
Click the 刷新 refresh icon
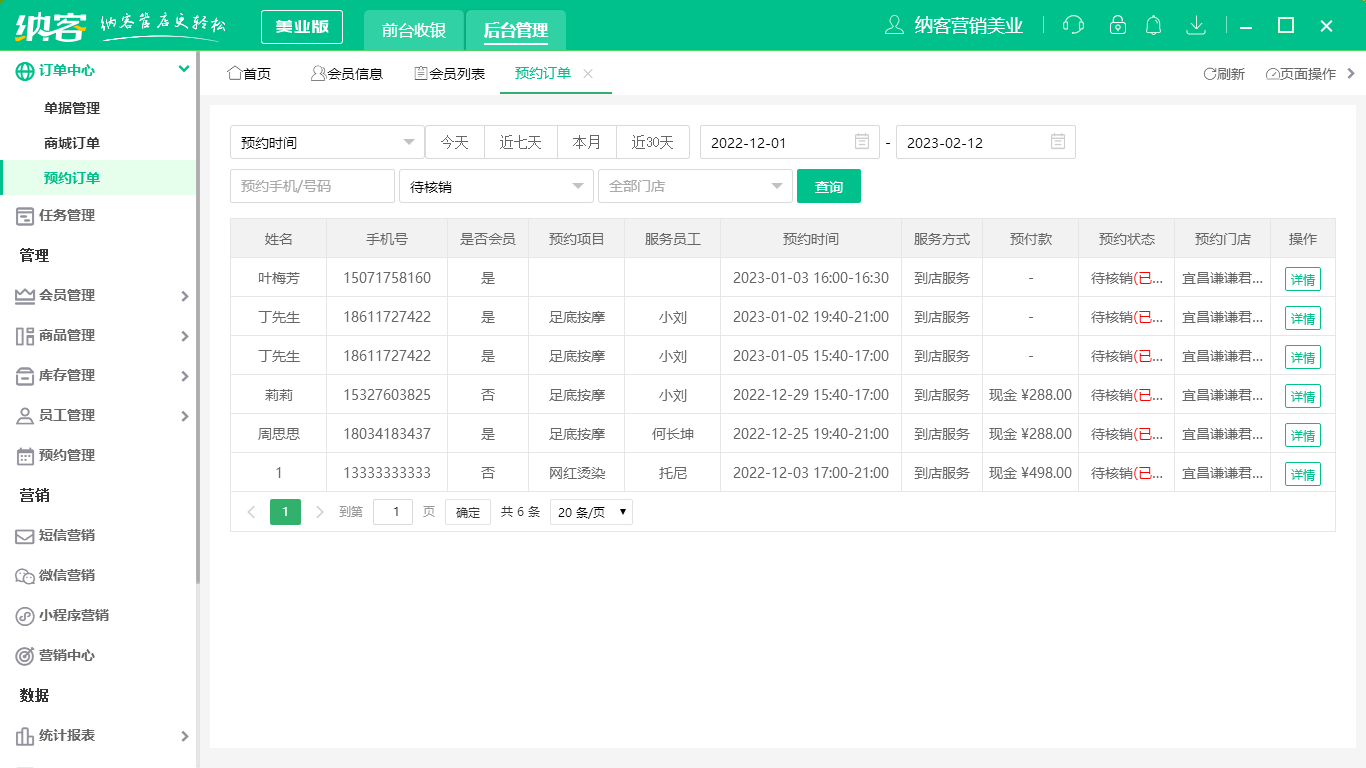(x=1222, y=73)
